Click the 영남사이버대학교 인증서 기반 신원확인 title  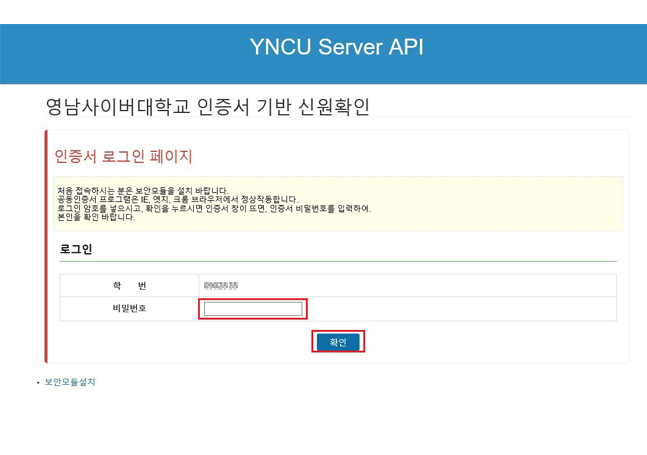point(207,106)
